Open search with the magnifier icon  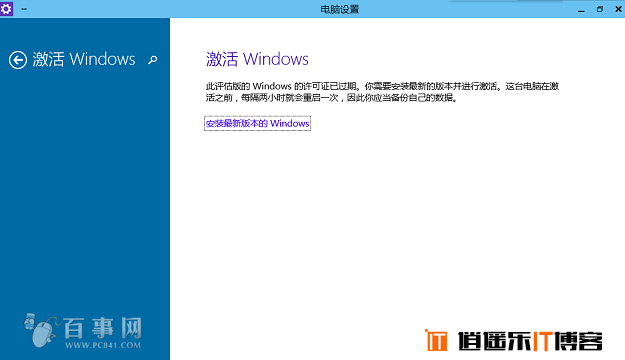(152, 60)
